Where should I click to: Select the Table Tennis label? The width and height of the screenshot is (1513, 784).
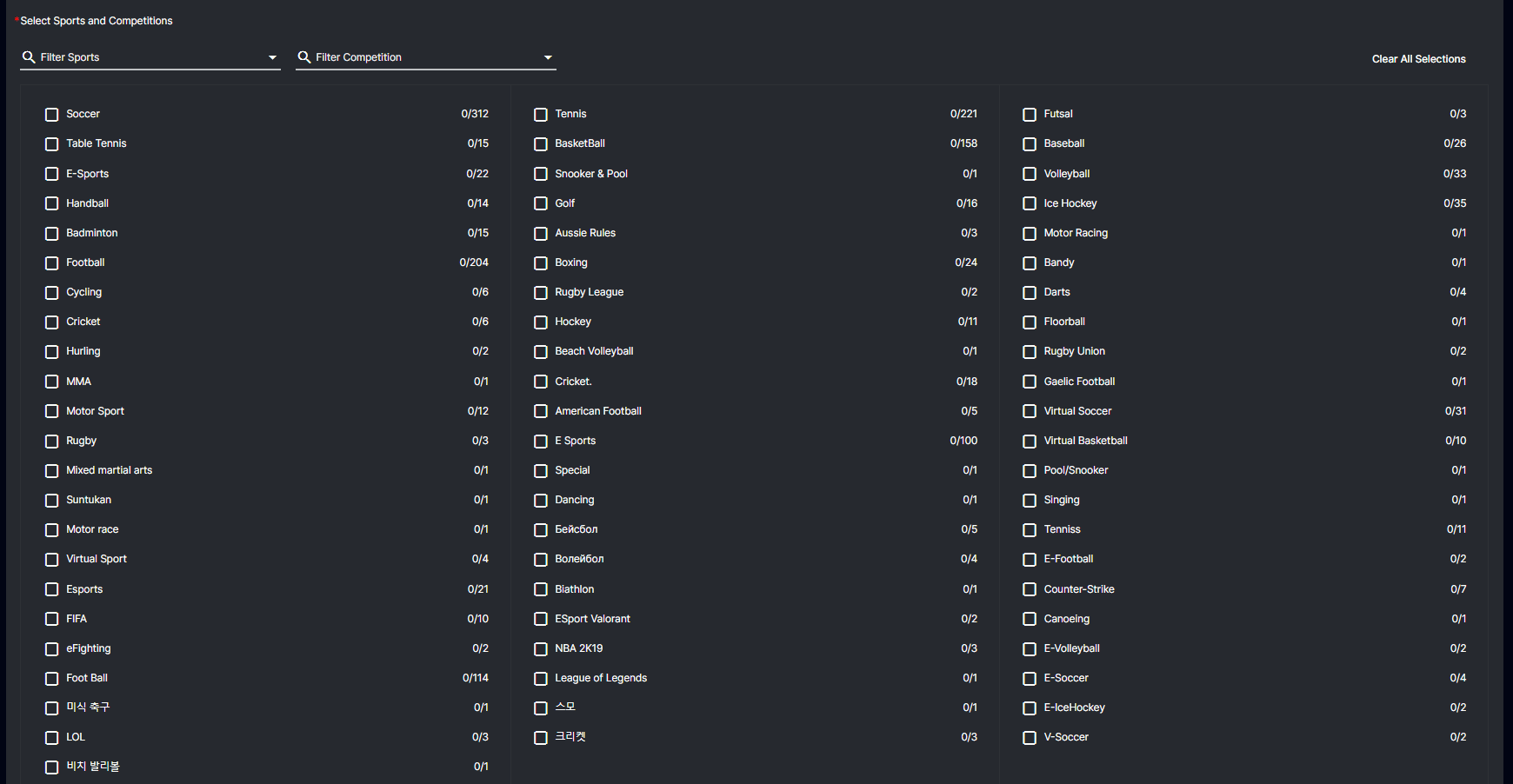pos(97,143)
